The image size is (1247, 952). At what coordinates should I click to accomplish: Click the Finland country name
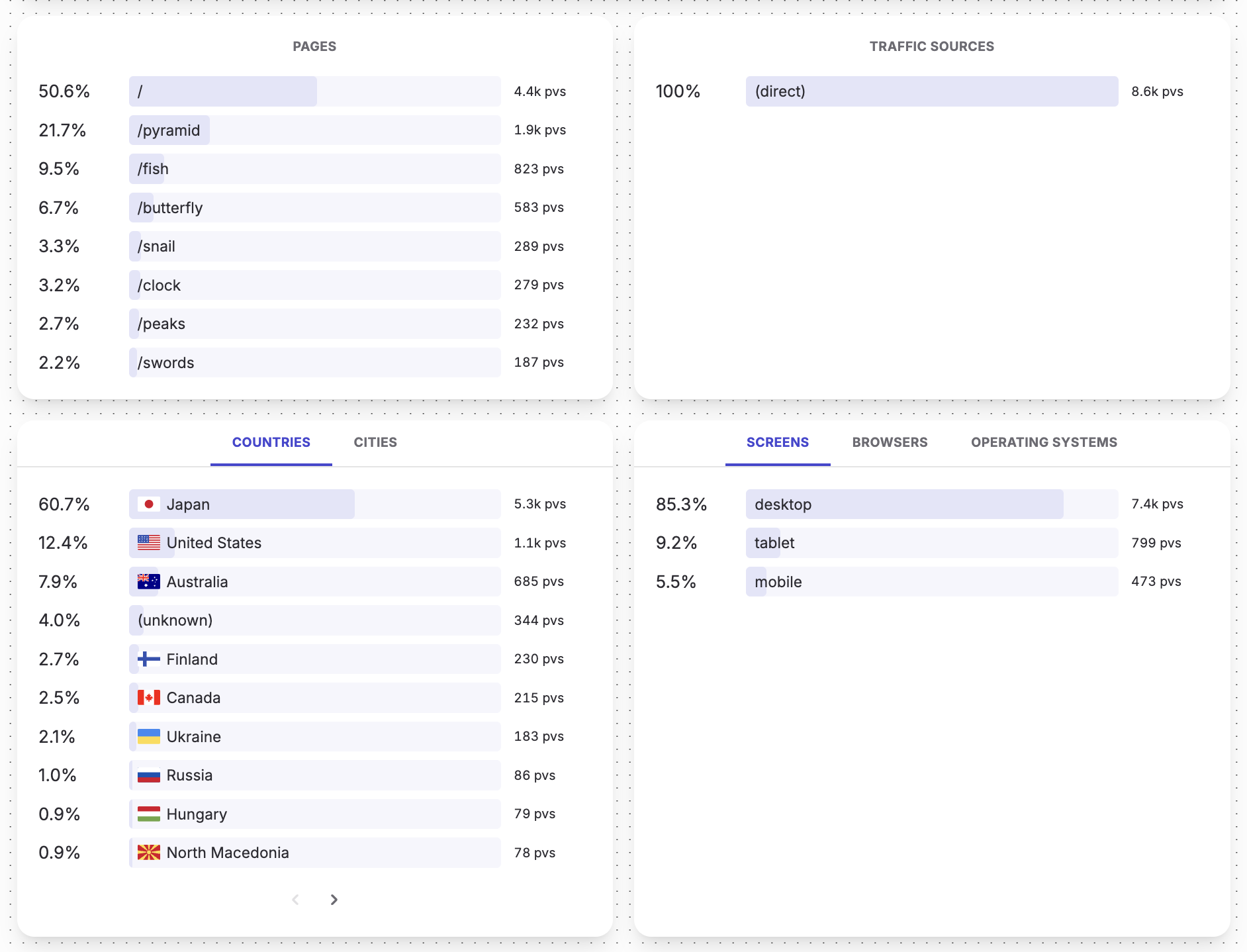(192, 659)
